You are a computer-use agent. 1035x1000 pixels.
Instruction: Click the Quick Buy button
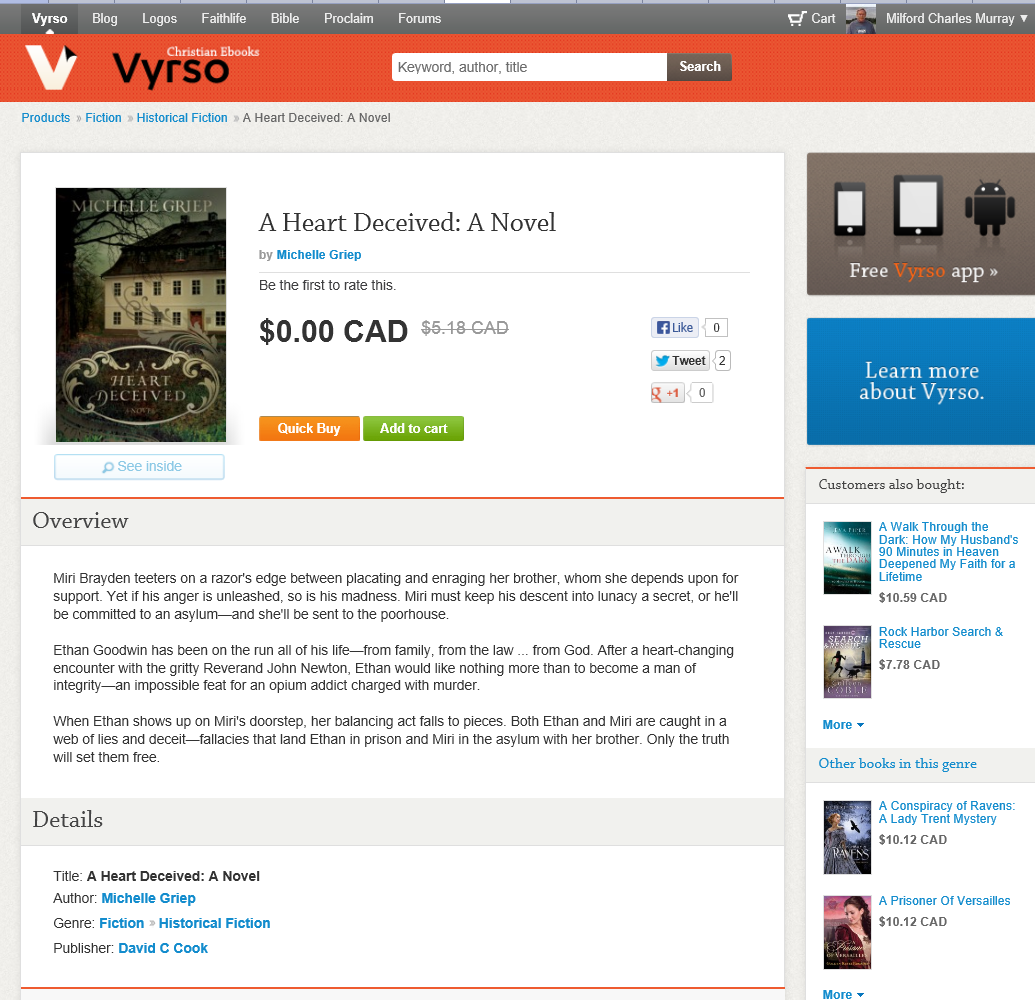[x=309, y=428]
